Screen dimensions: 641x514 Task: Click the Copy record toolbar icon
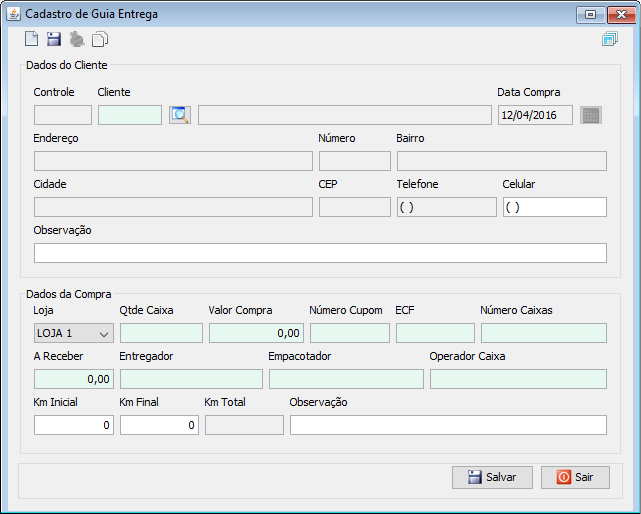point(100,39)
